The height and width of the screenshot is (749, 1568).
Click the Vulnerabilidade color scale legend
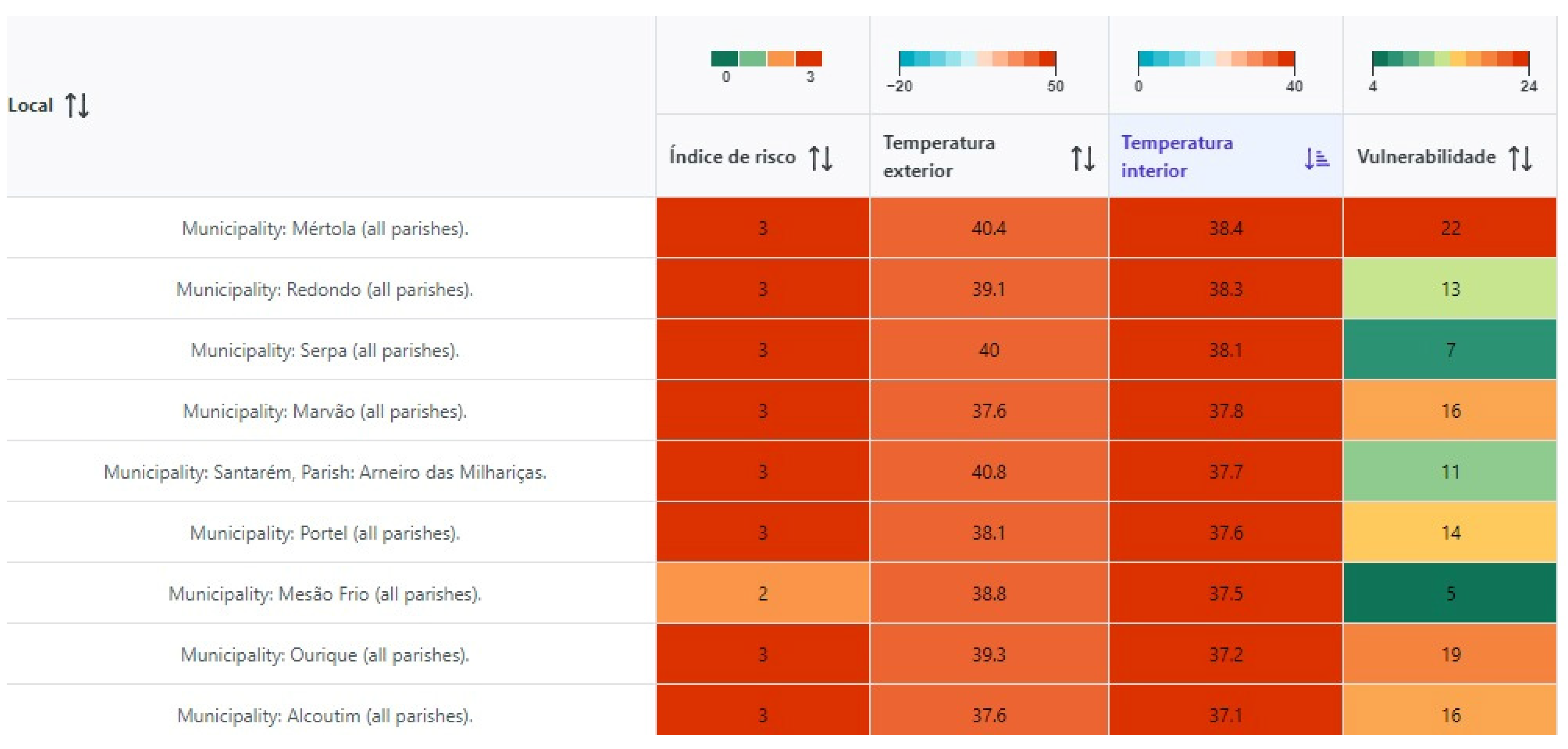[1450, 59]
